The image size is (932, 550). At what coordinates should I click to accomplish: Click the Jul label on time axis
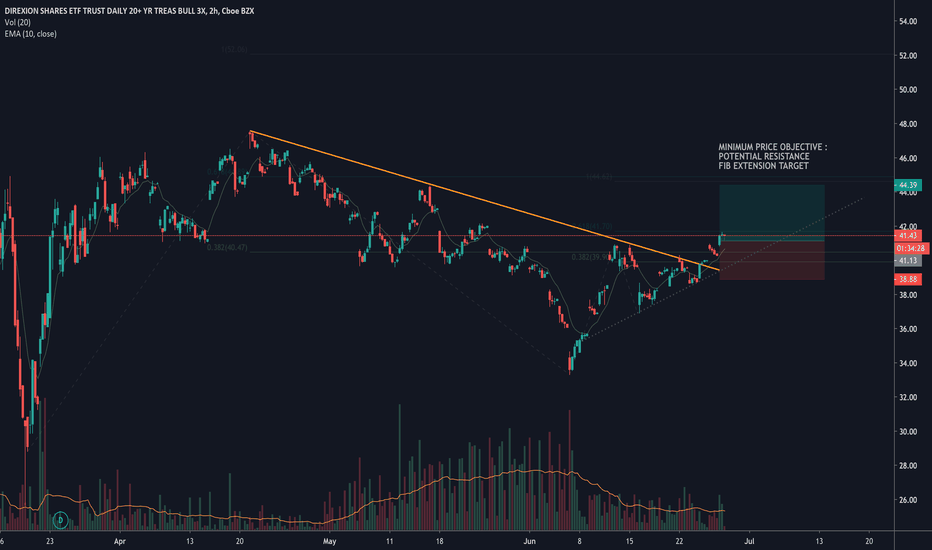click(750, 542)
